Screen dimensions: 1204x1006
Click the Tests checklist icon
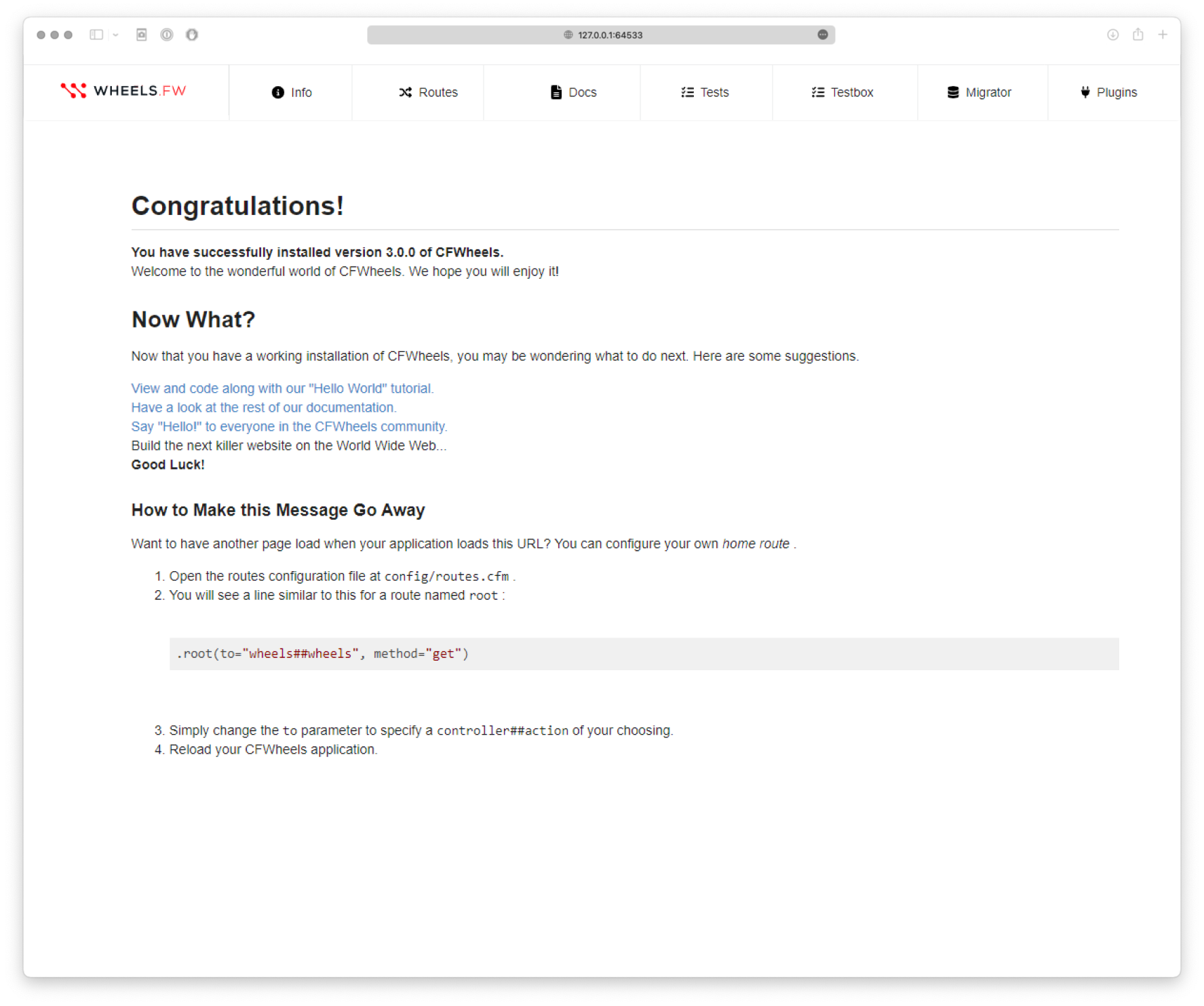click(x=687, y=92)
